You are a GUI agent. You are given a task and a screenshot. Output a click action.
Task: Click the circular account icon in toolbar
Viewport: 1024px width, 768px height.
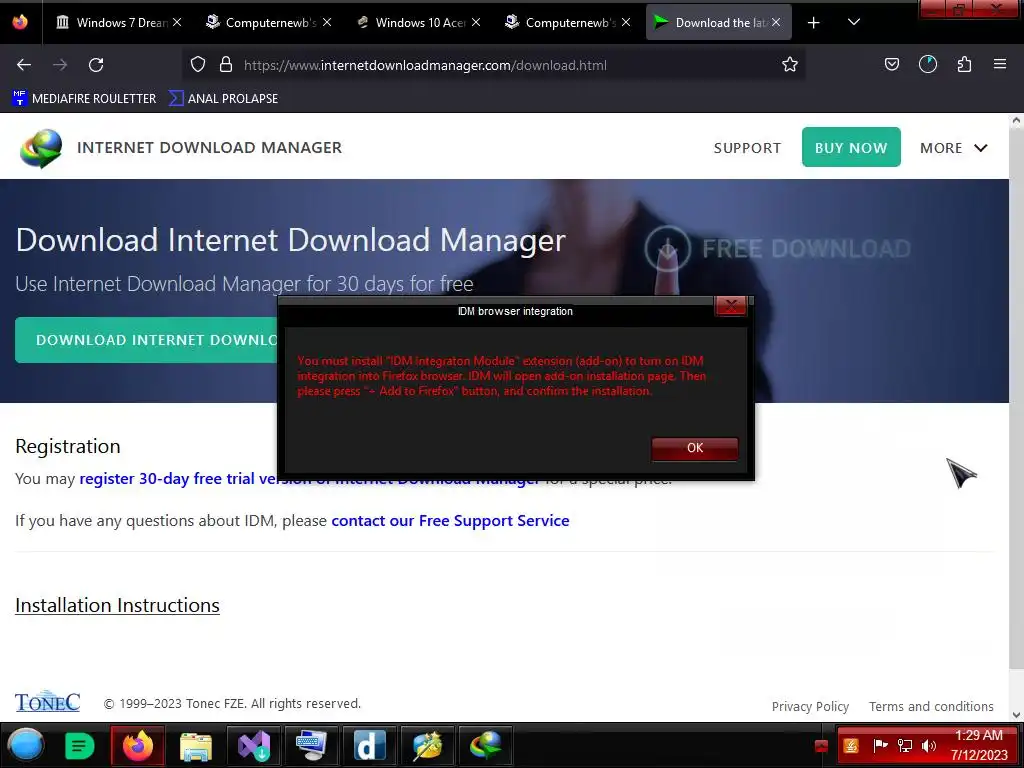(x=927, y=64)
